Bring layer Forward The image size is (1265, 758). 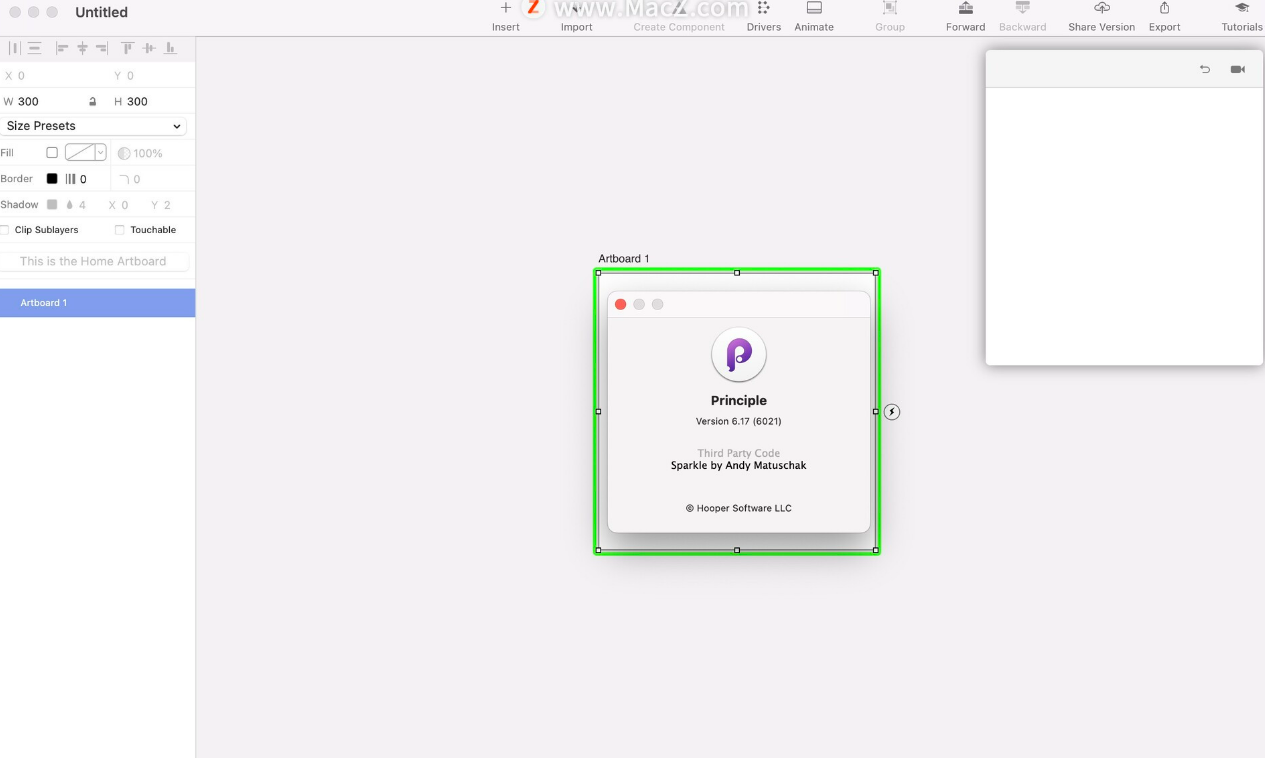coord(965,16)
